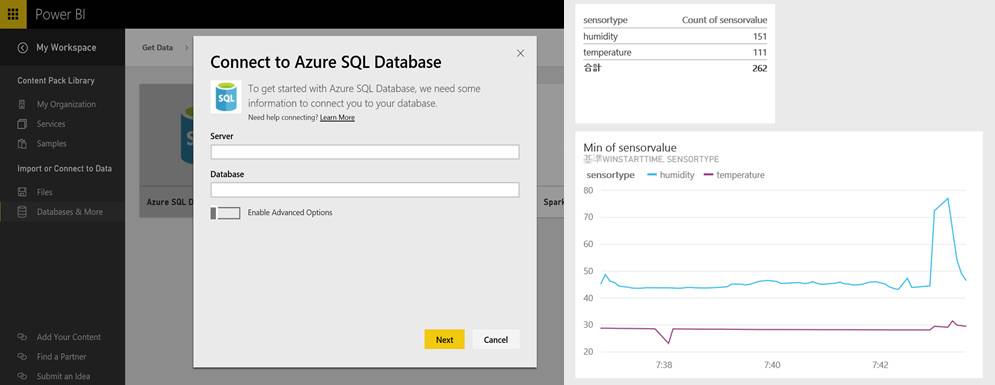Screen dimensions: 995x385
Task: Cancel the database connection dialog
Action: coord(496,339)
